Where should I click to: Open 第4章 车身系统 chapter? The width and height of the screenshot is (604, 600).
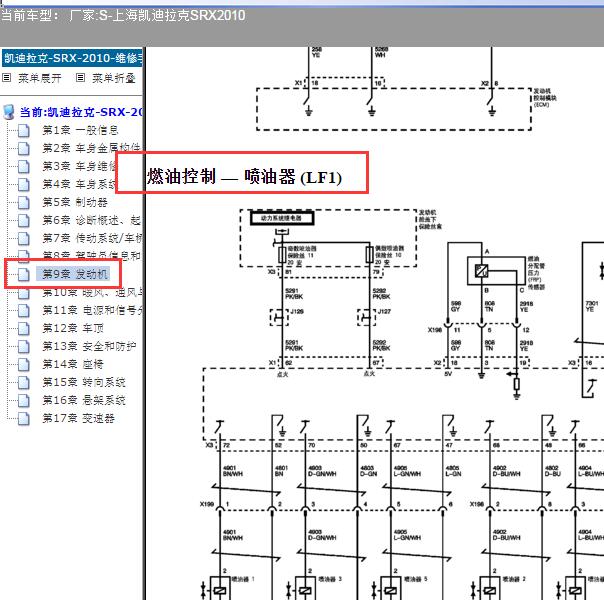pos(79,184)
